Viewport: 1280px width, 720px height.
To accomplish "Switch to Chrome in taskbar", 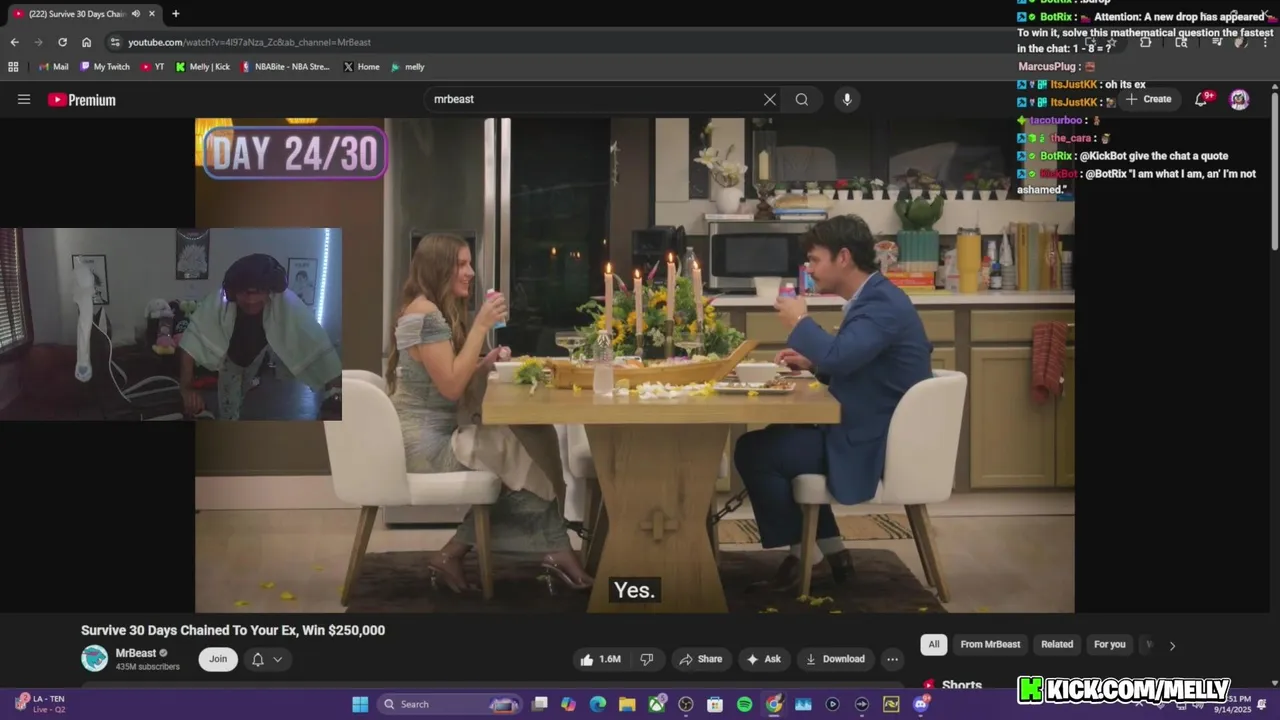I will [774, 704].
